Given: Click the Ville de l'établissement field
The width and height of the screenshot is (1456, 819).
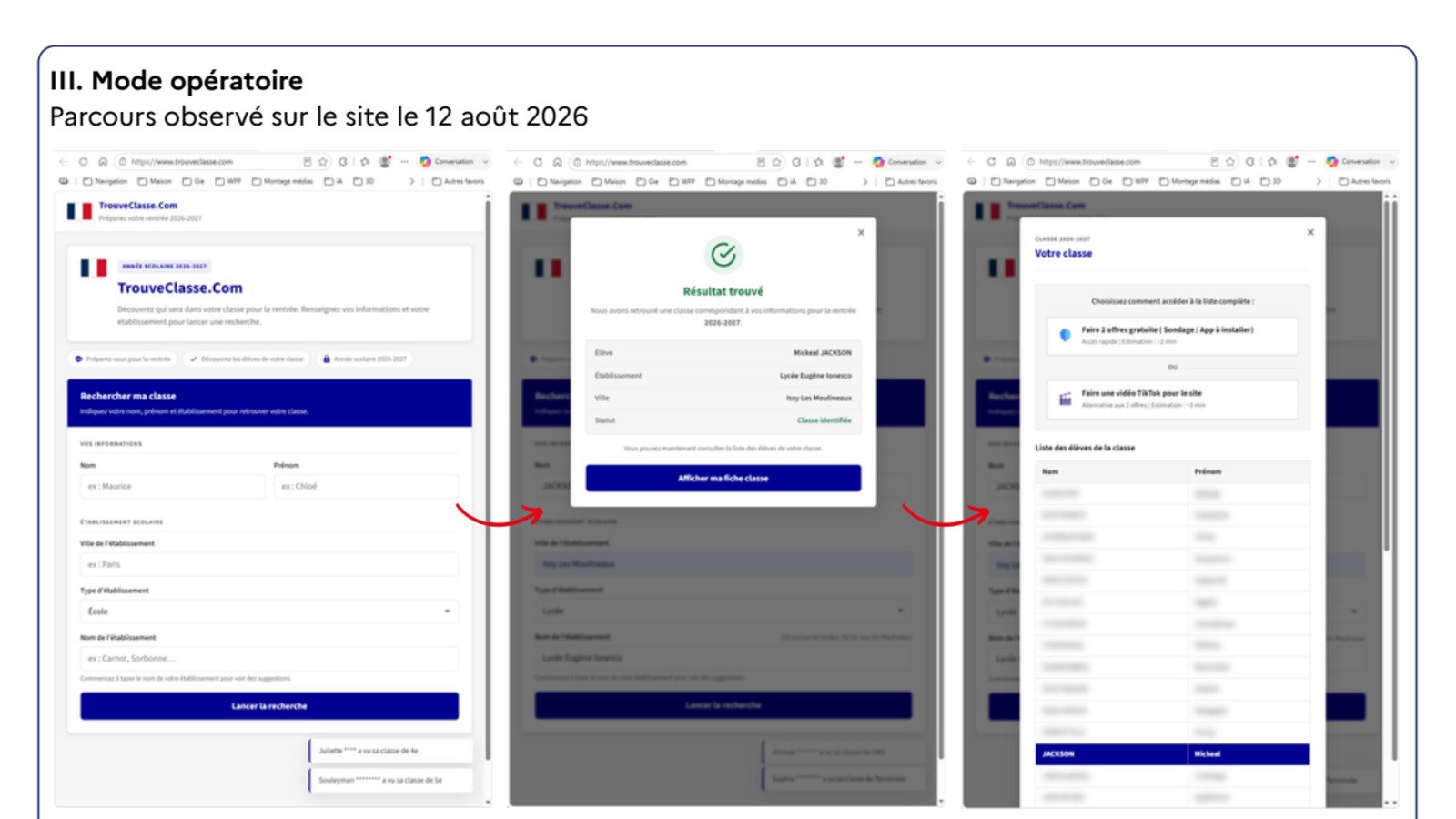Looking at the screenshot, I should tap(269, 564).
